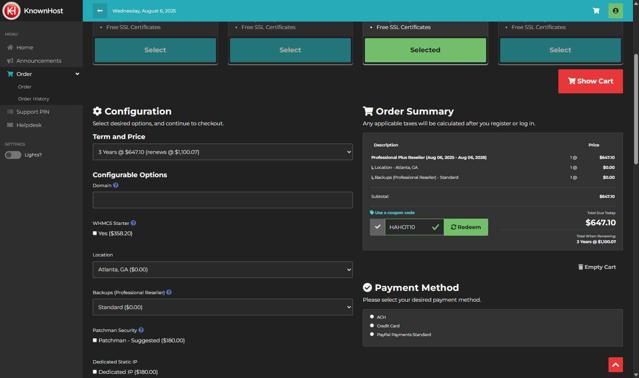This screenshot has width=639, height=378.
Task: Open the cart icon in the top bar
Action: [596, 11]
